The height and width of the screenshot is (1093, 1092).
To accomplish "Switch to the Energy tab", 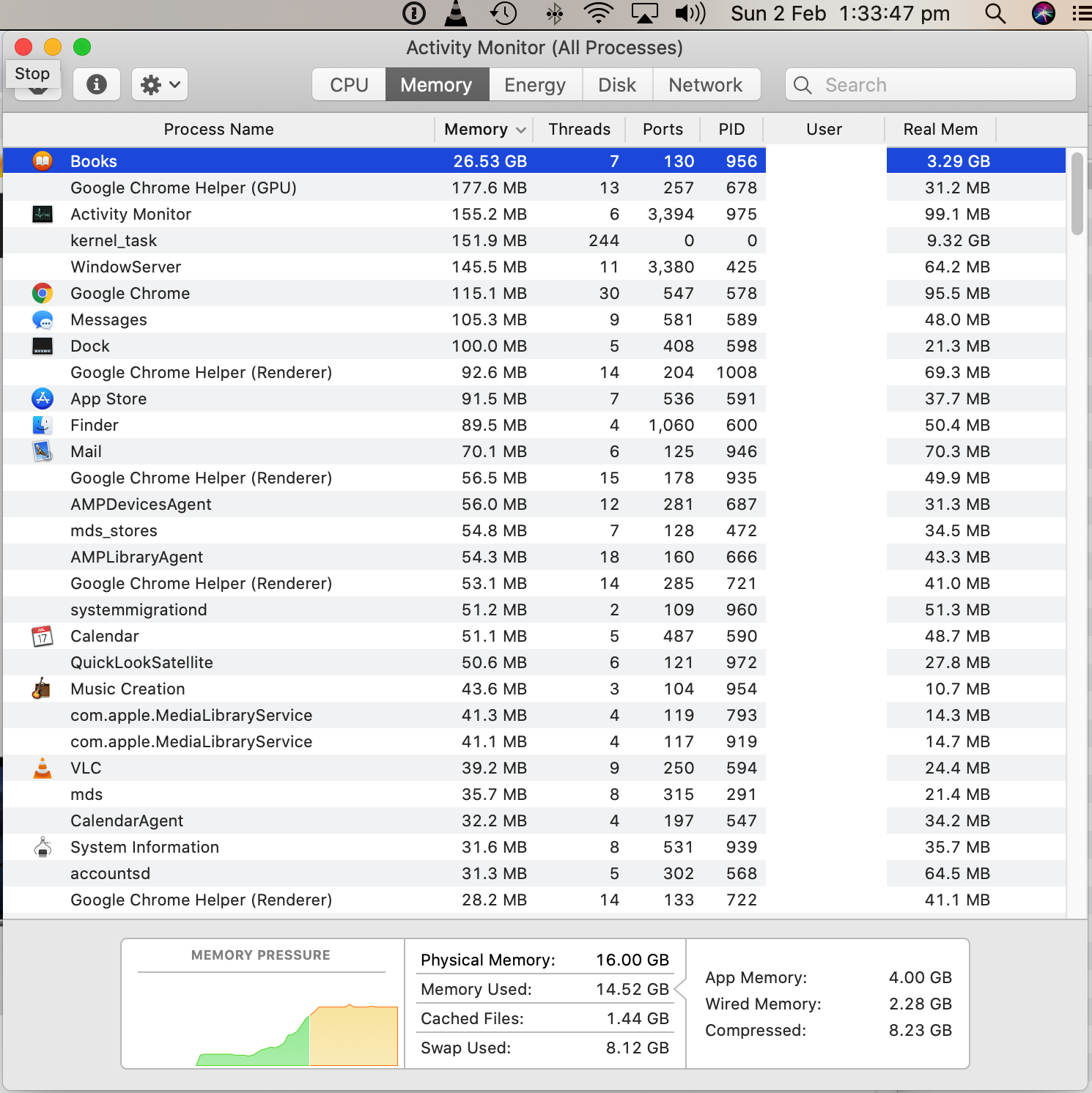I will (x=535, y=84).
